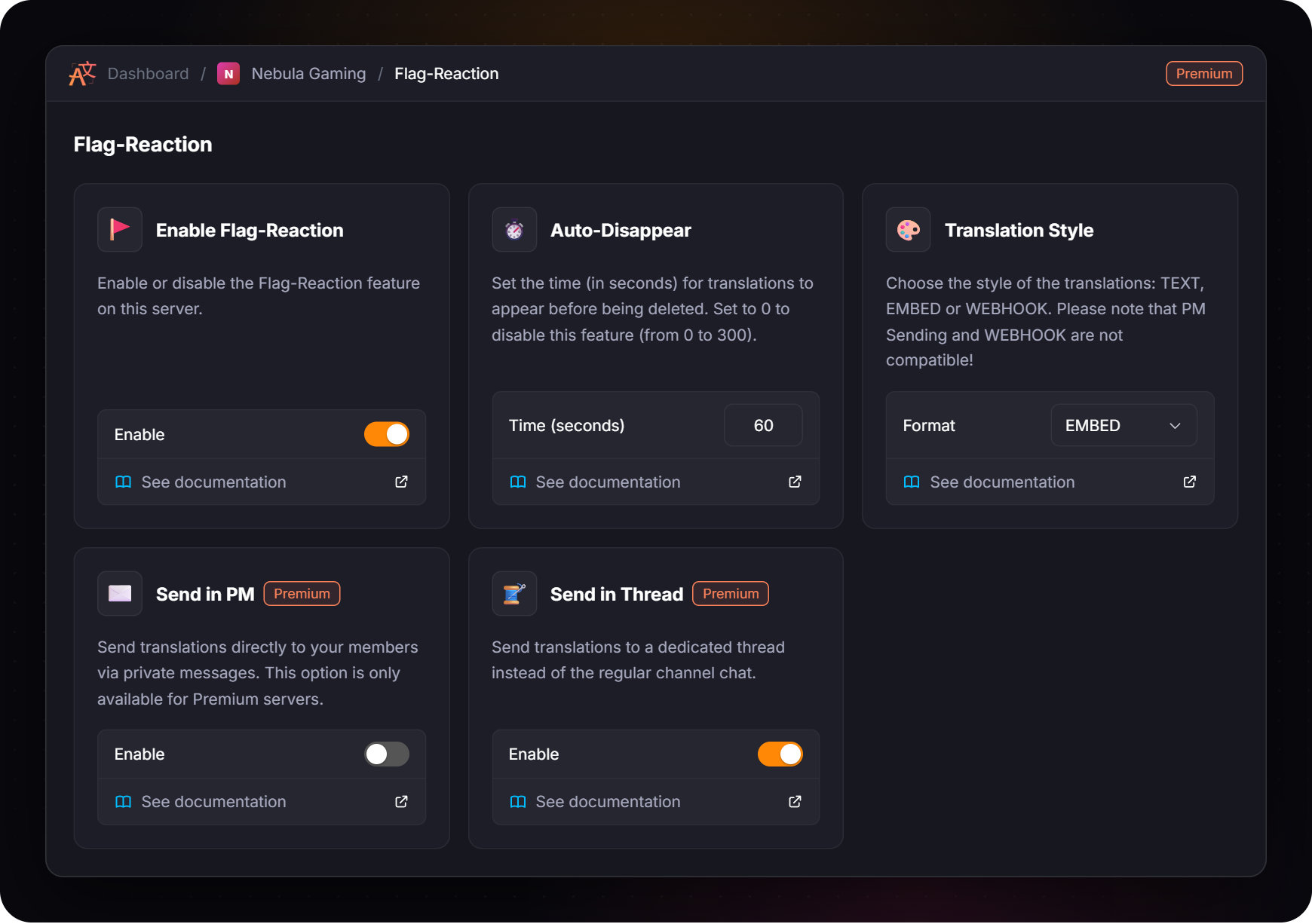Screen dimensions: 1312x924
Task: Disable the Flag-Reaction Enable toggle
Action: (x=387, y=434)
